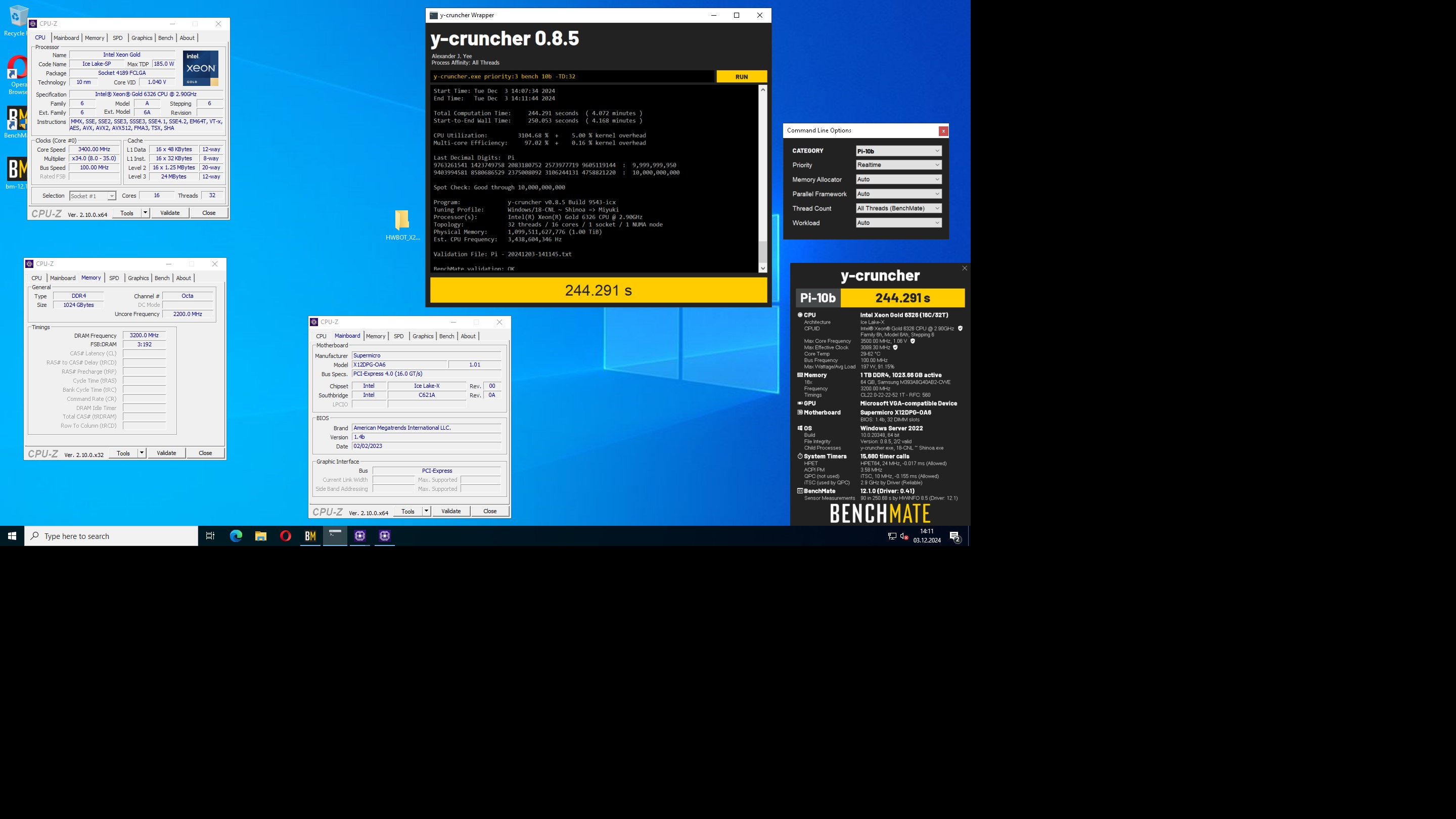Open network status tray icon

pyautogui.click(x=892, y=536)
